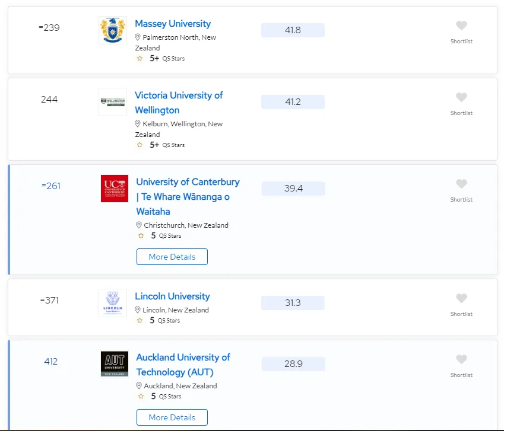Click the heart icon in the Lincoln University row
The image size is (506, 439).
click(x=461, y=298)
